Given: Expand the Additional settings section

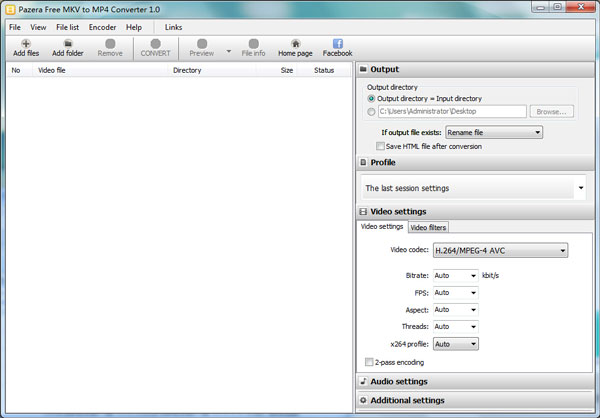Looking at the screenshot, I should 476,400.
